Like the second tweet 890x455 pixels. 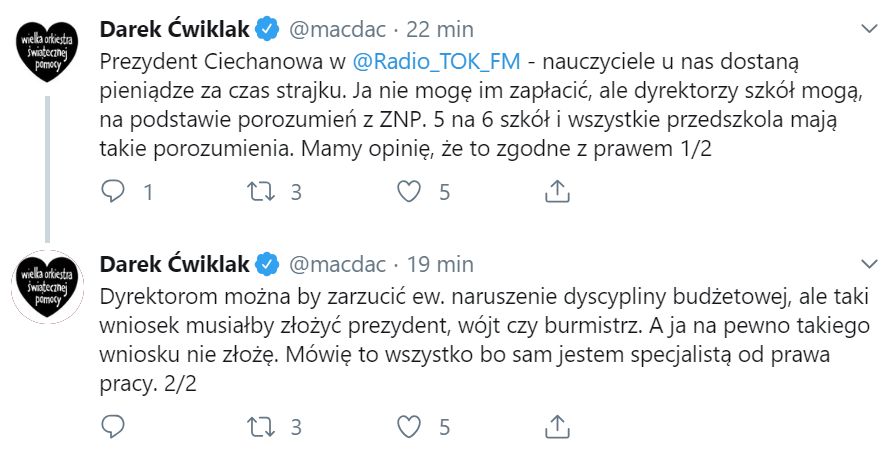click(x=409, y=427)
